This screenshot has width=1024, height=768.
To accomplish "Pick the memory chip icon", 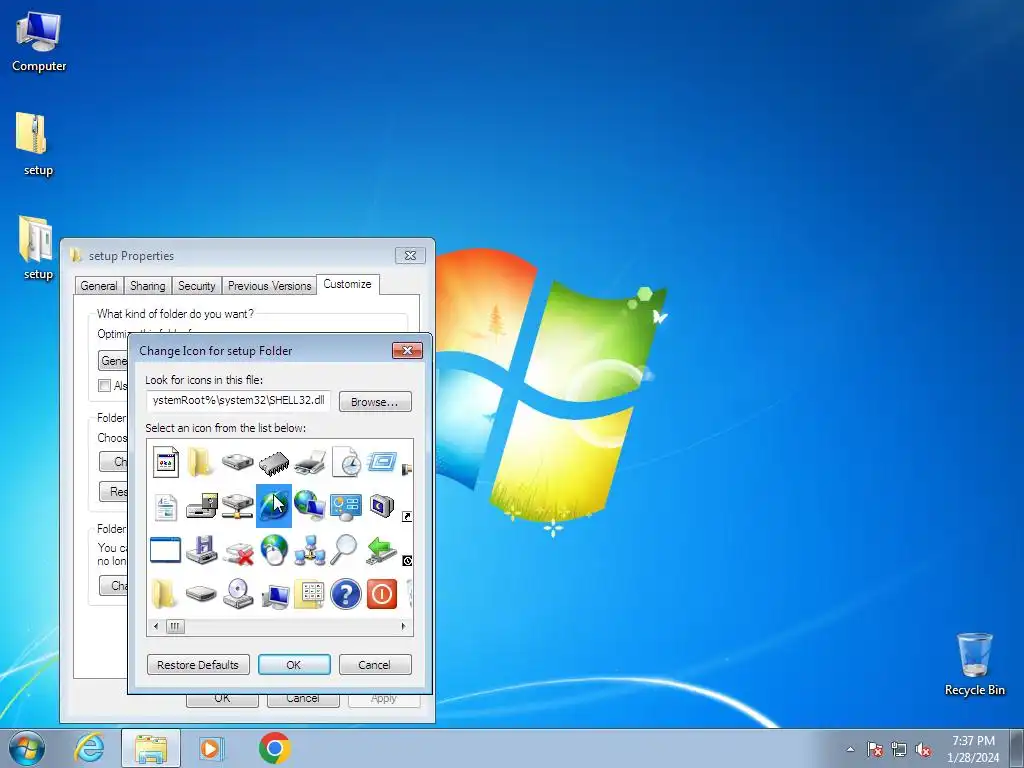I will 274,463.
